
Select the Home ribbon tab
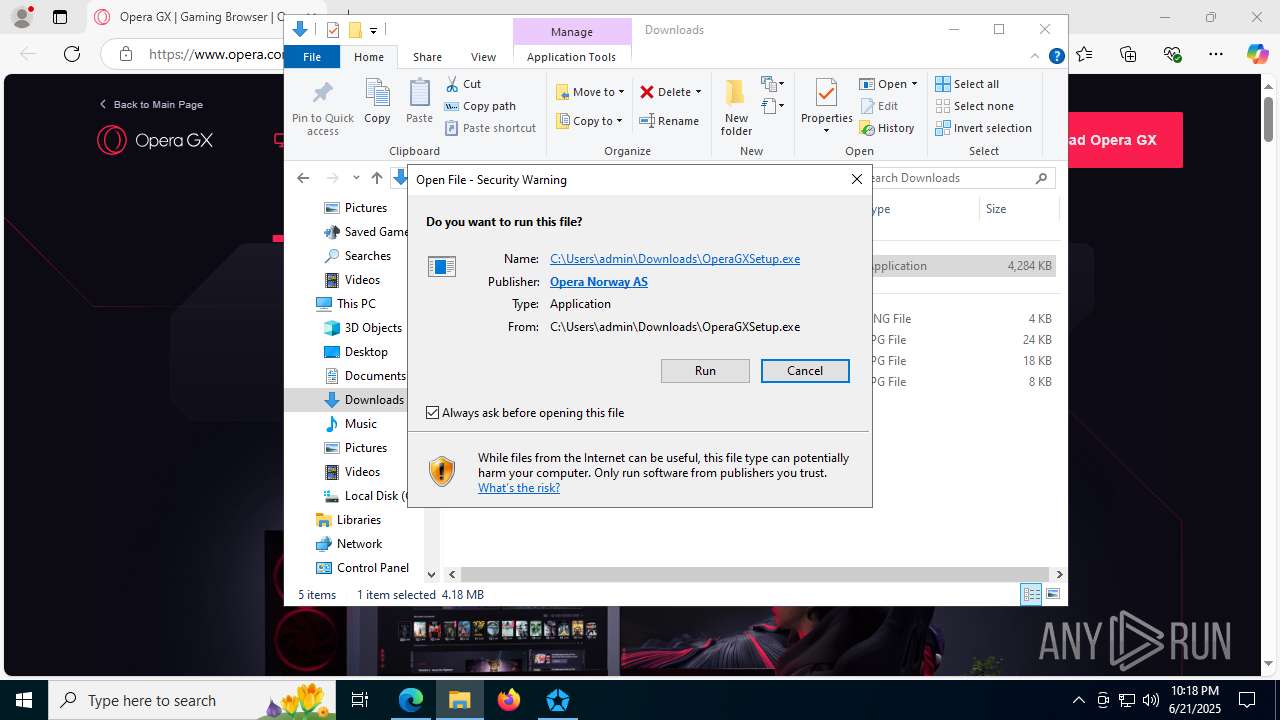pos(369,57)
